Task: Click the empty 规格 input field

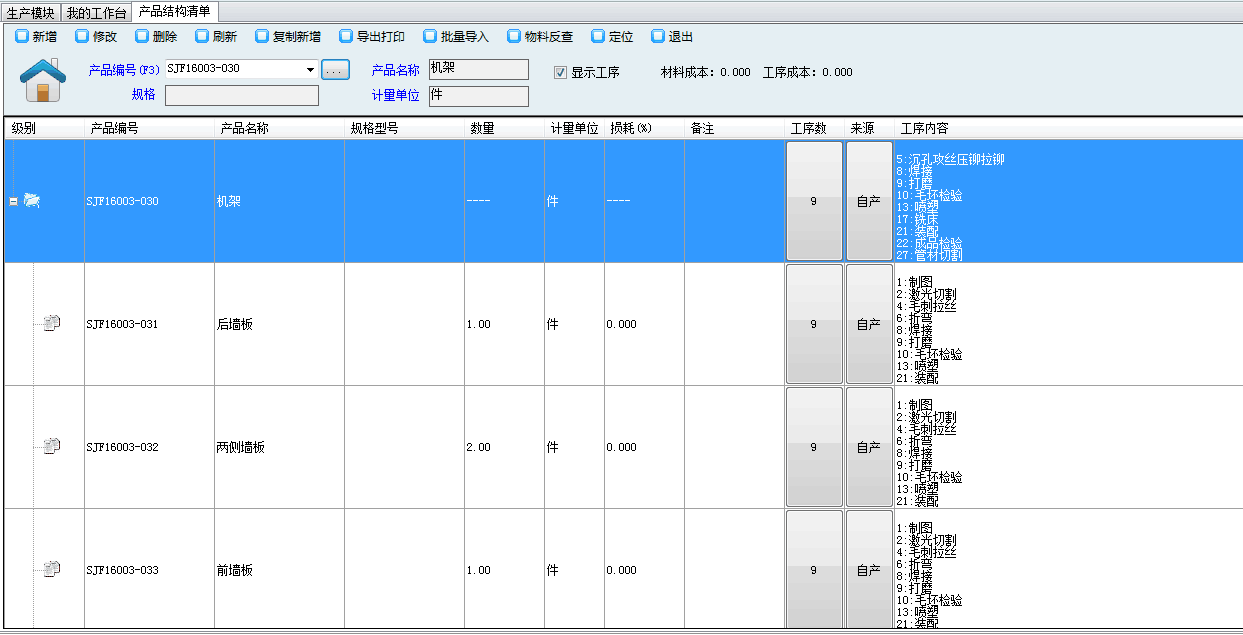Action: pyautogui.click(x=242, y=95)
